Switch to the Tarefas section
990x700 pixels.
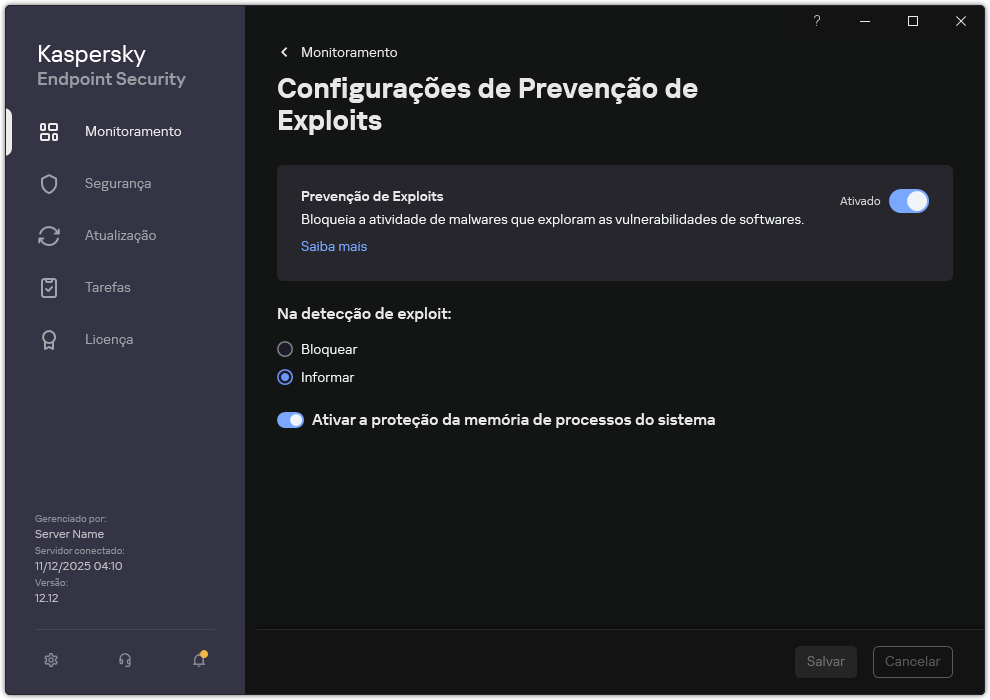107,287
